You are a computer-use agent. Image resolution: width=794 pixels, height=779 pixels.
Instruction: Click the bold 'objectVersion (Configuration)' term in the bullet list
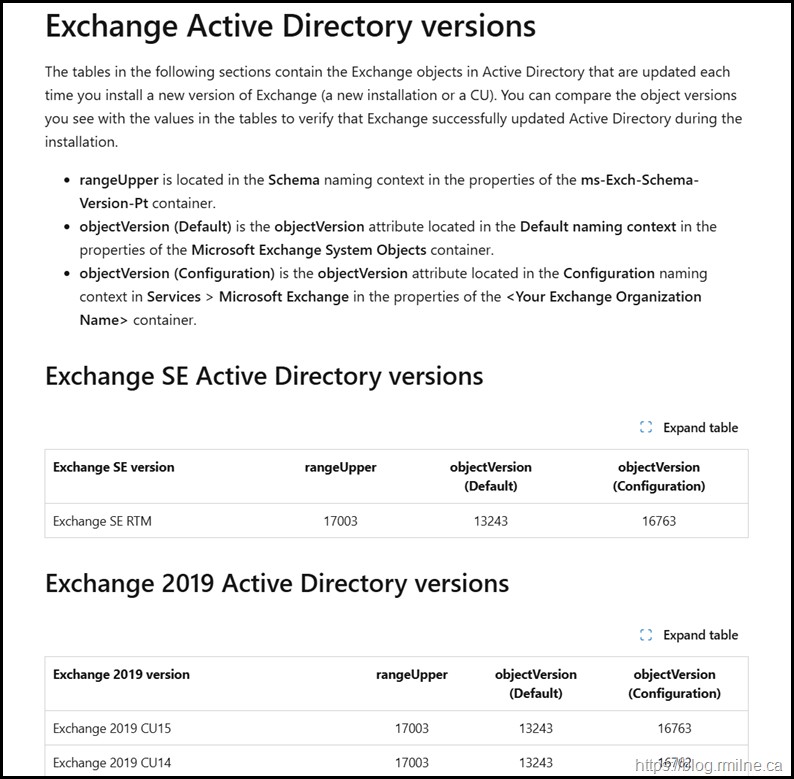pyautogui.click(x=177, y=273)
